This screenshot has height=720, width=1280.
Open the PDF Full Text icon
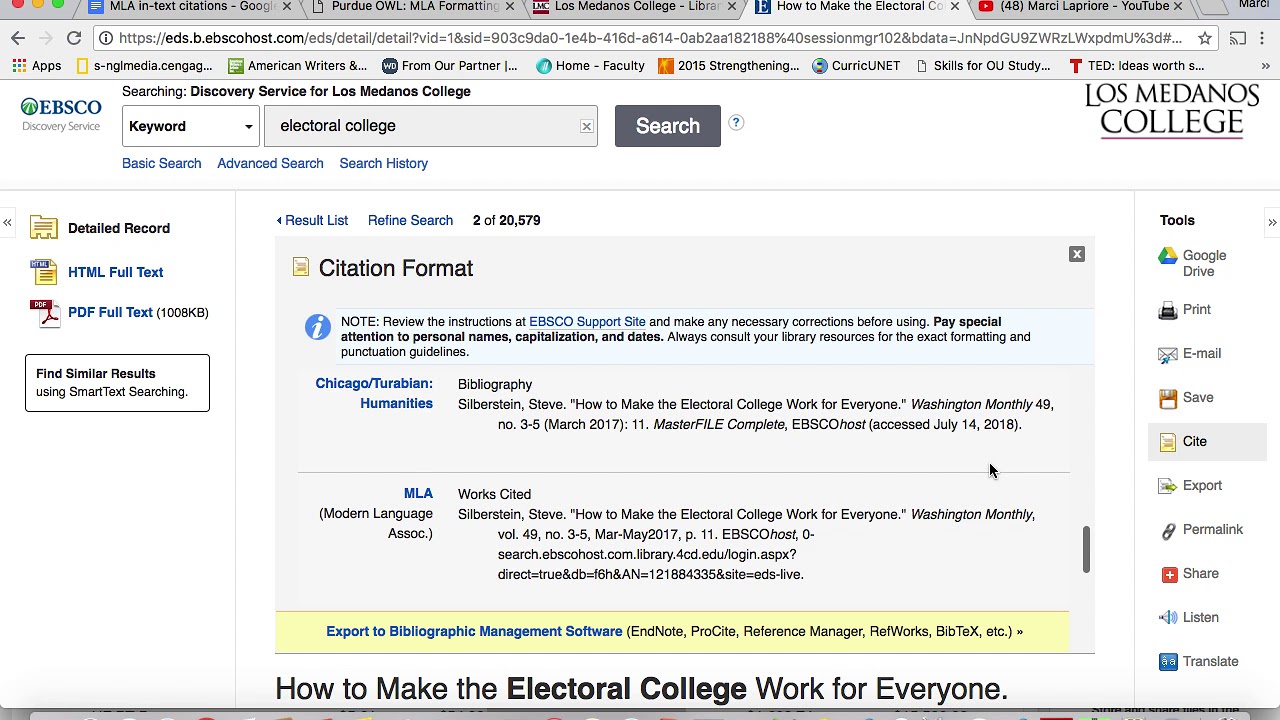(44, 313)
